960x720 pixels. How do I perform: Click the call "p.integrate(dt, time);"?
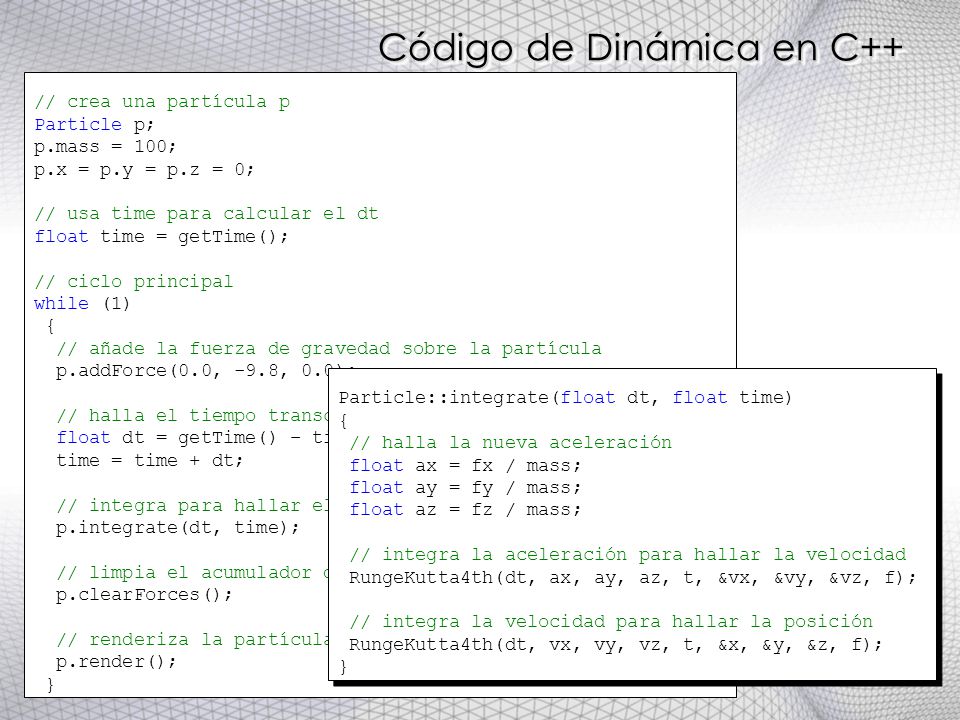pos(178,528)
